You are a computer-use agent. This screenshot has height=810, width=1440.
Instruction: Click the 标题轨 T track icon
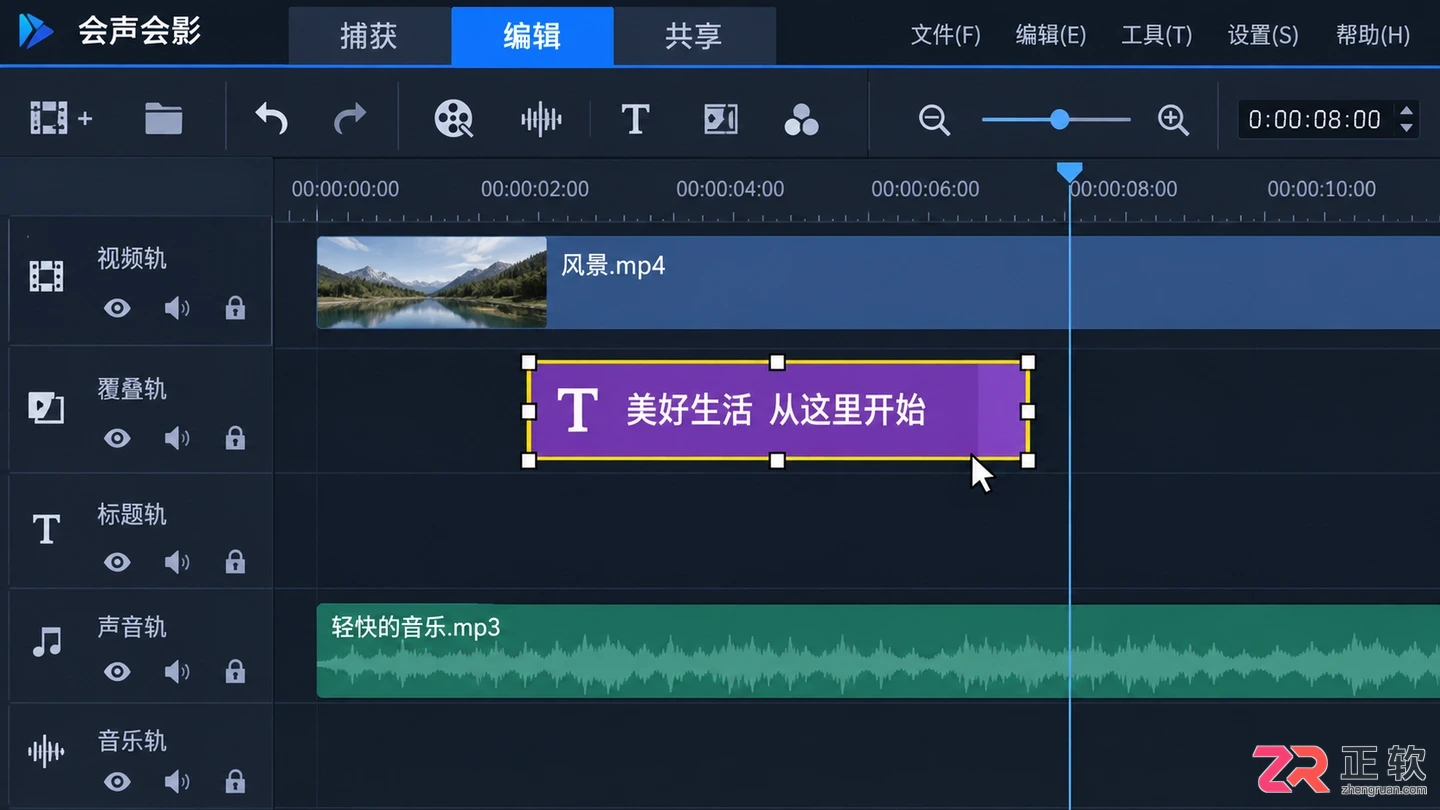46,529
